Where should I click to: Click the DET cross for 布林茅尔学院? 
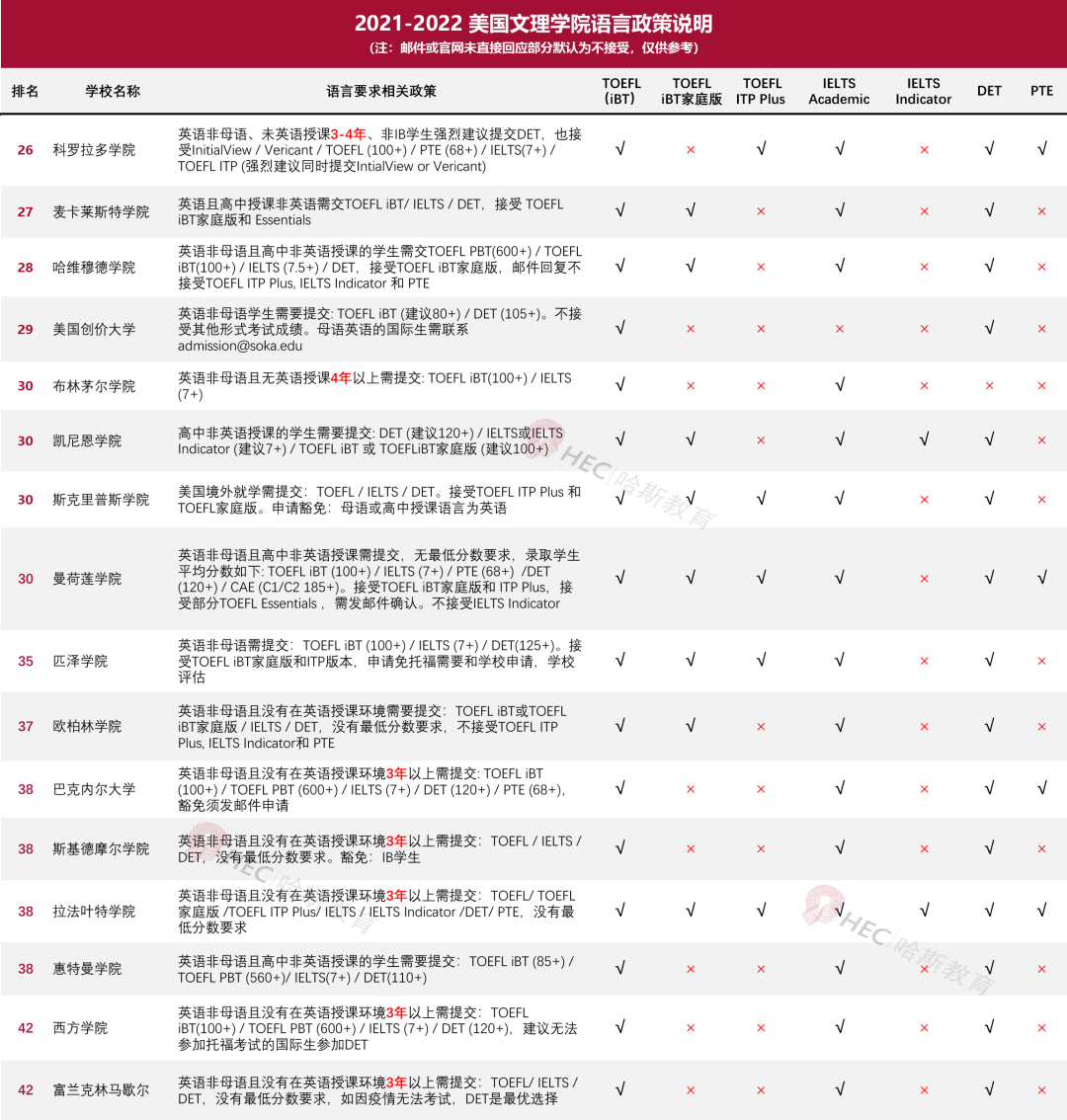pos(989,386)
